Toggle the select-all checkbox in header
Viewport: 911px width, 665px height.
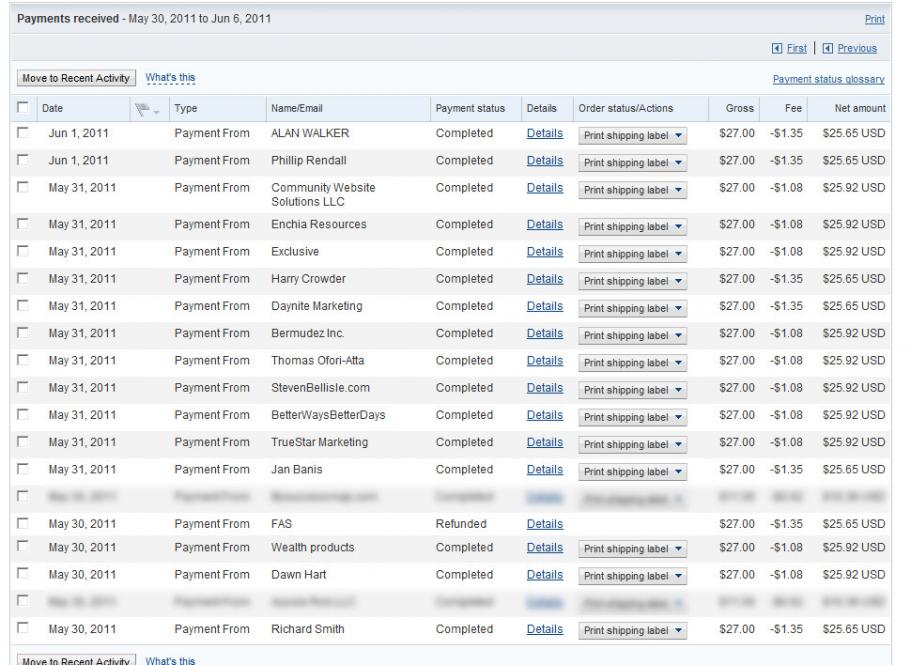coord(22,107)
